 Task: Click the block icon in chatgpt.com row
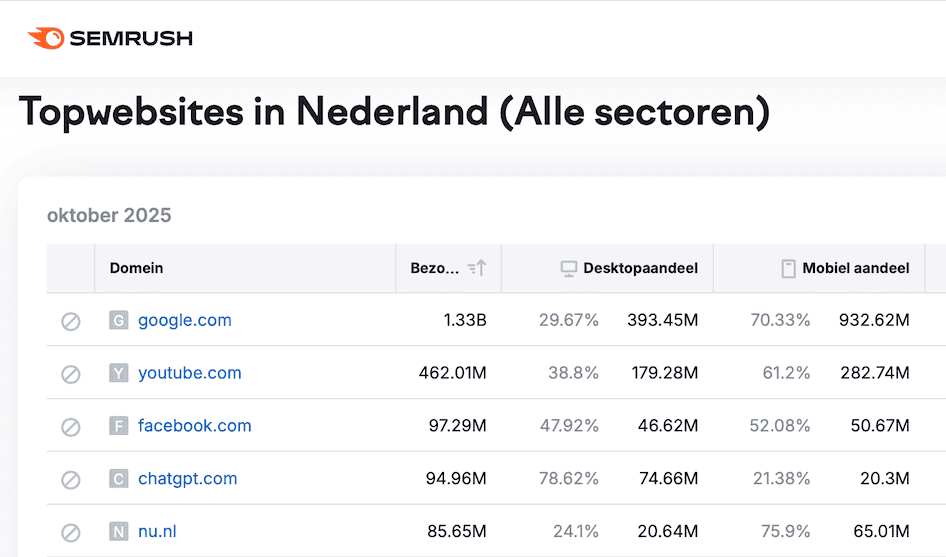pyautogui.click(x=71, y=480)
